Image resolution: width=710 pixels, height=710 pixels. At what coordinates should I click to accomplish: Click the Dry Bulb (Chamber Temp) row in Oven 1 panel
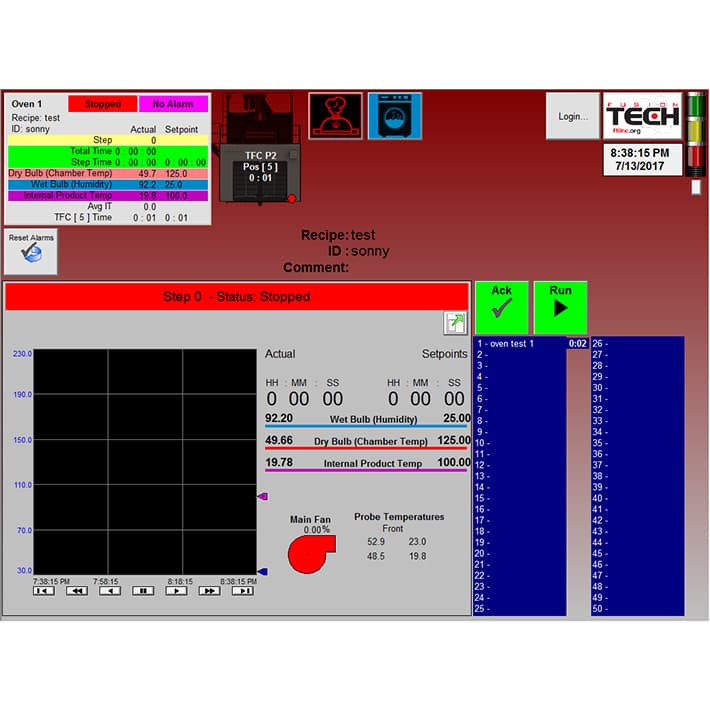coord(108,173)
